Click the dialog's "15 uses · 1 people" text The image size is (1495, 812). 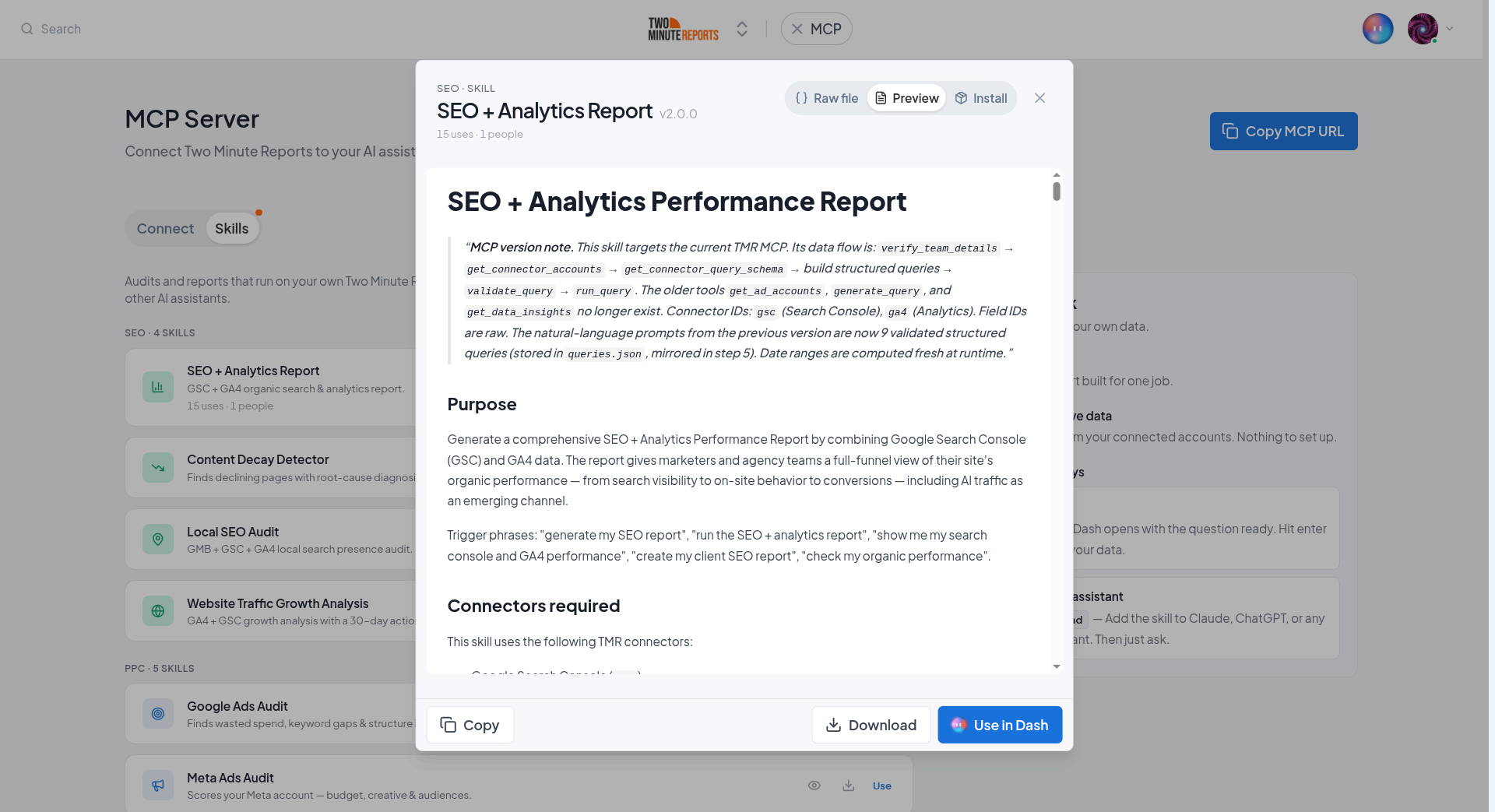[480, 134]
